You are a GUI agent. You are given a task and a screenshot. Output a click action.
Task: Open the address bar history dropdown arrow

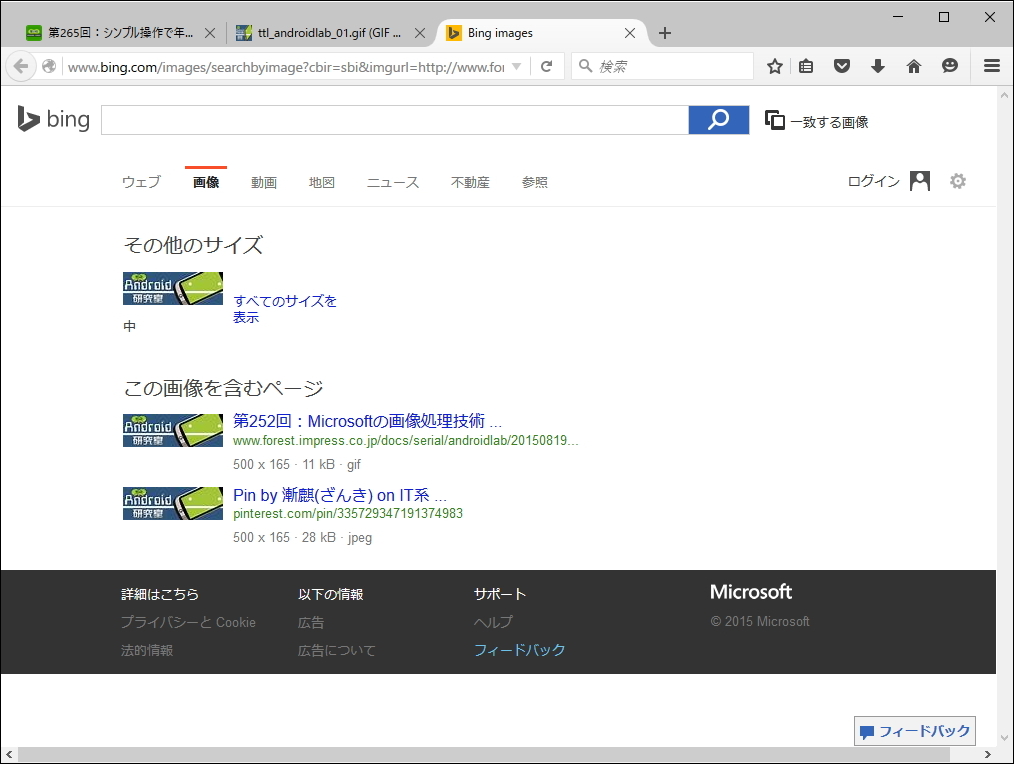(518, 66)
